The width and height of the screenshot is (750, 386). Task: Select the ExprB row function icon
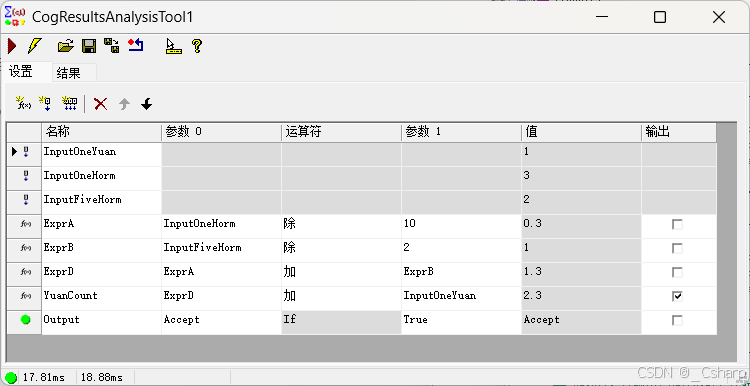tap(26, 248)
